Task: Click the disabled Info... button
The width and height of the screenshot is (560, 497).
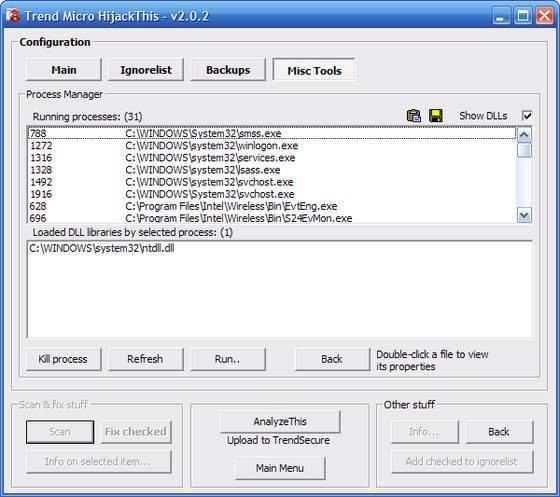Action: coord(425,432)
